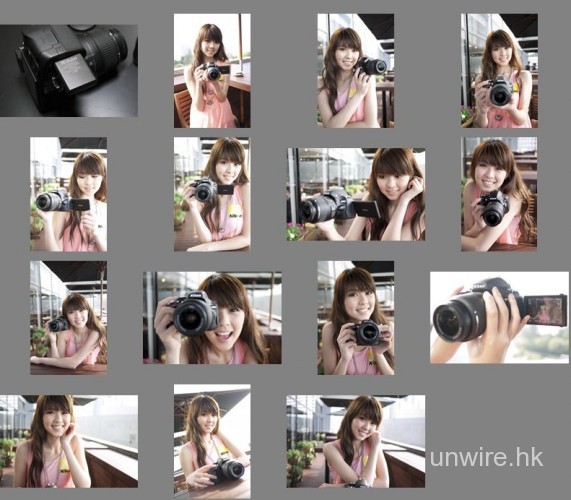View photo of girl looking down at flip screen
The width and height of the screenshot is (571, 500).
(68, 194)
